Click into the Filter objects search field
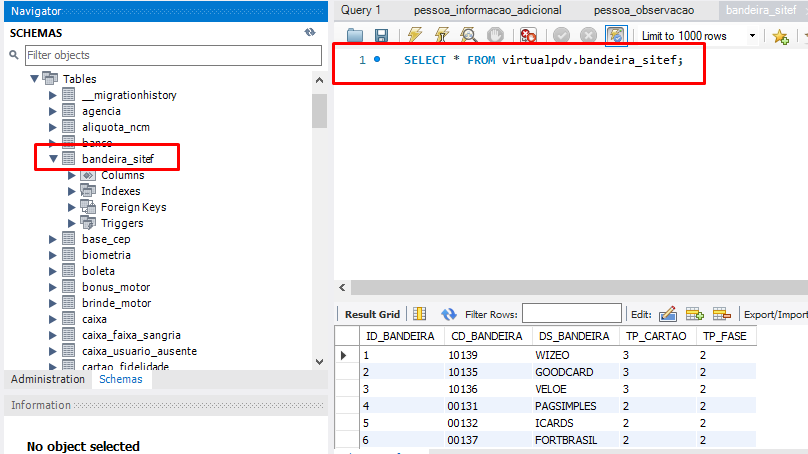The height and width of the screenshot is (454, 808). 173,55
